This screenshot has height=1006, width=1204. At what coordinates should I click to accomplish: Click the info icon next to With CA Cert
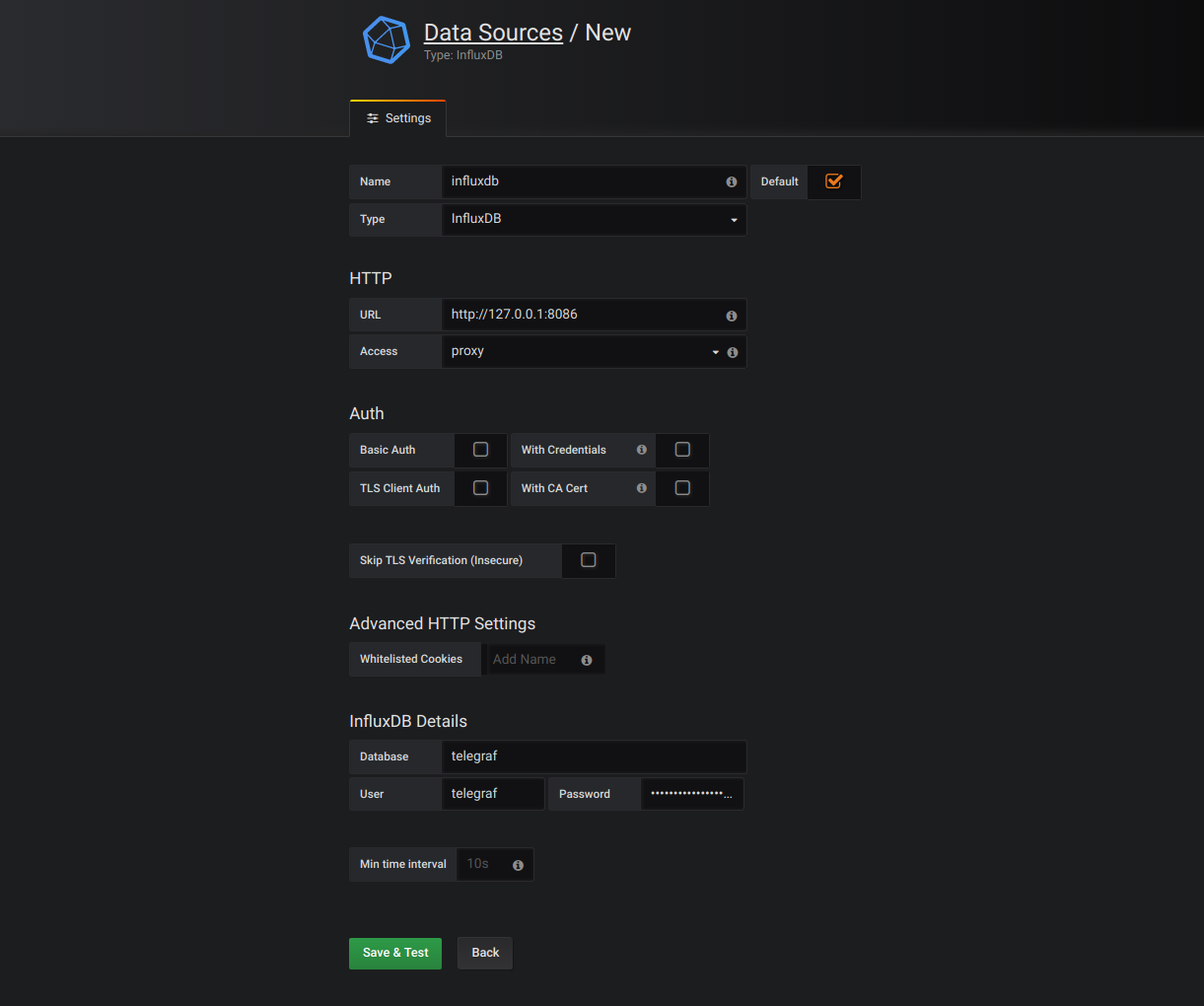coord(641,487)
